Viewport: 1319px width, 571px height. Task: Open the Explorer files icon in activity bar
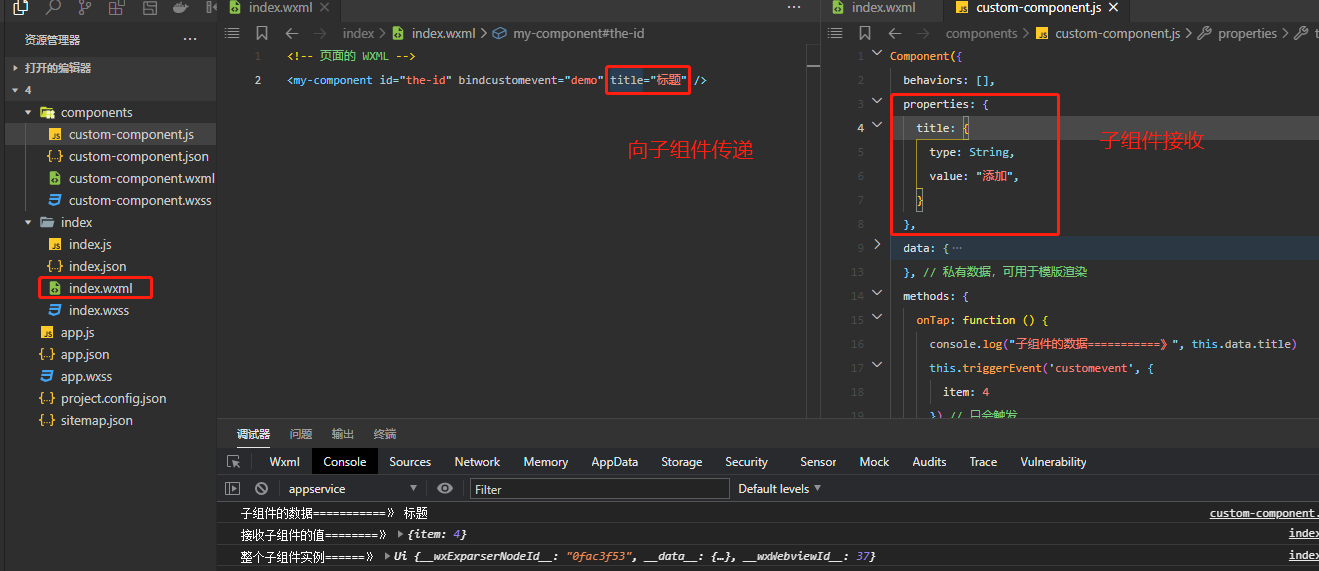21,8
